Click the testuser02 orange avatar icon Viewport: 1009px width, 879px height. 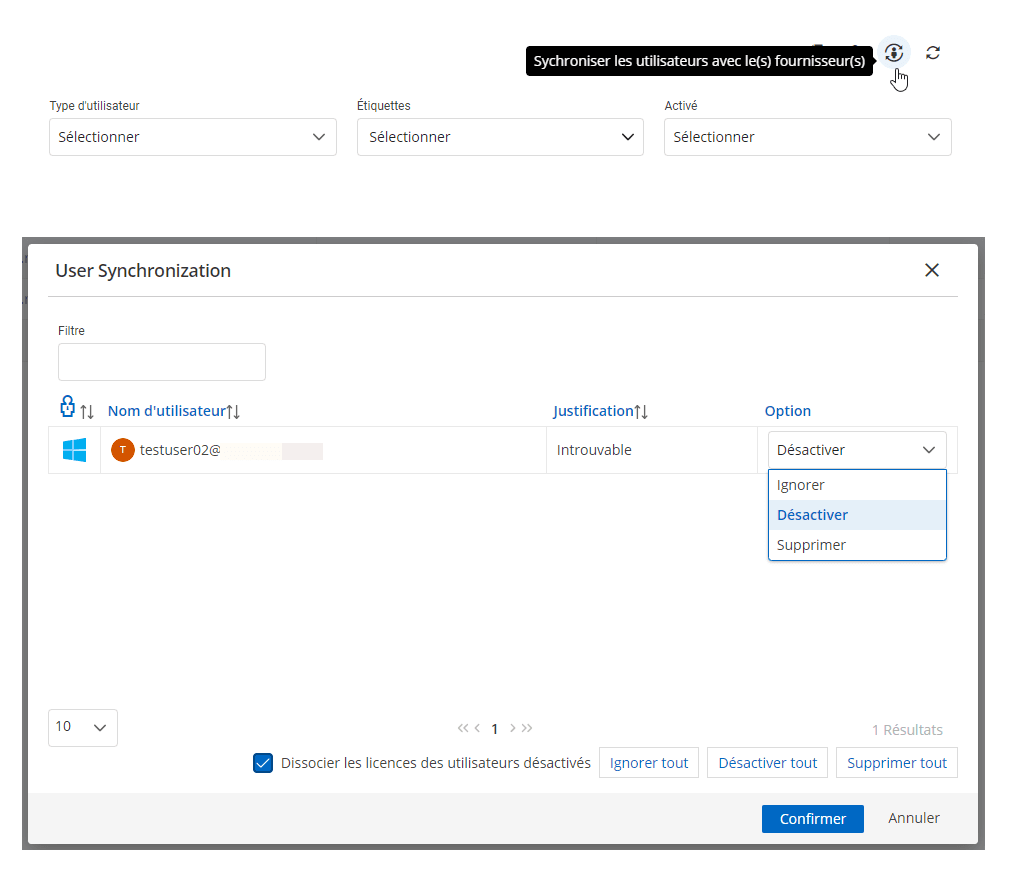pos(122,450)
